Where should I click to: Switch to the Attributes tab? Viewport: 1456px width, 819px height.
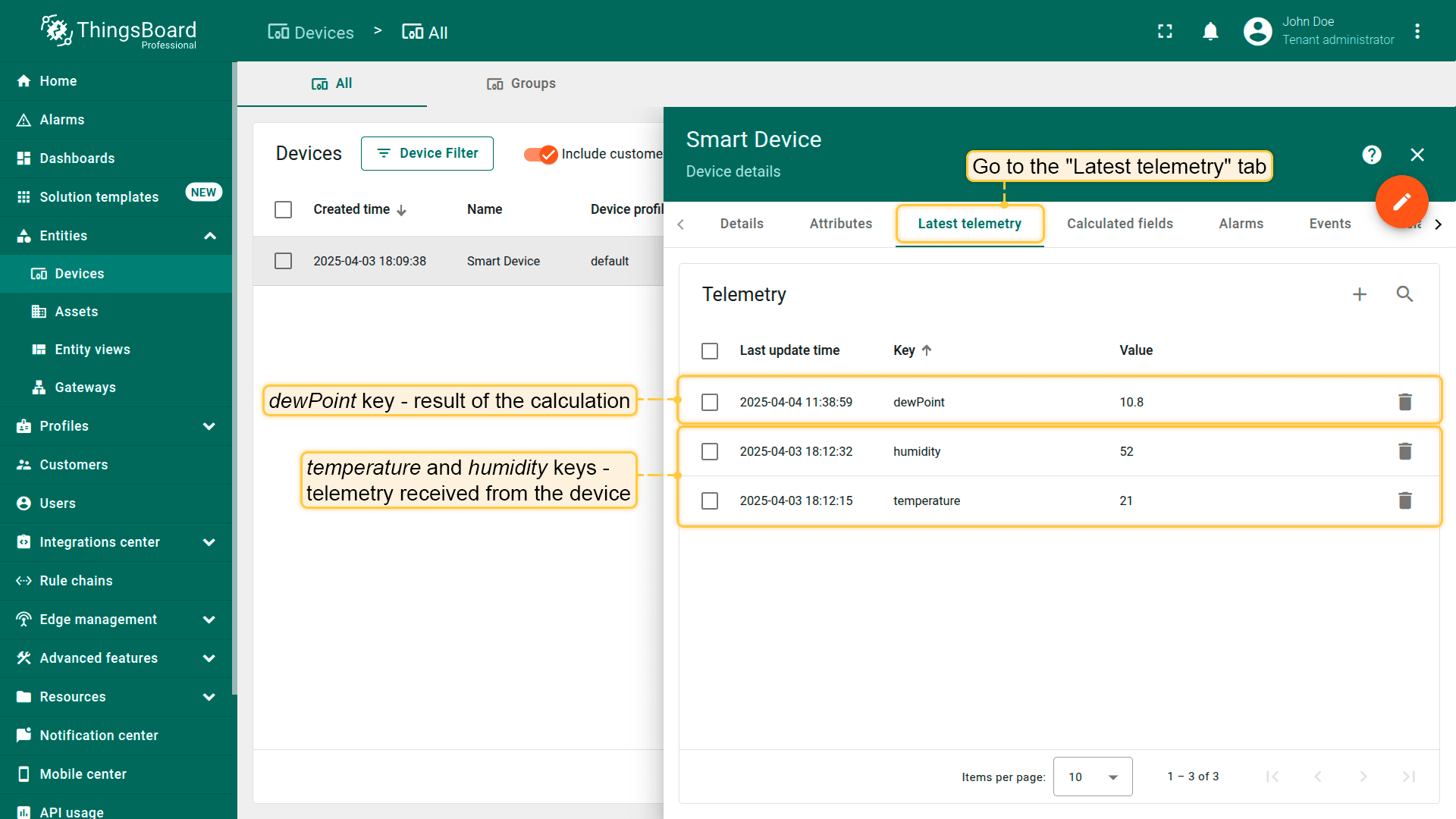pyautogui.click(x=840, y=224)
